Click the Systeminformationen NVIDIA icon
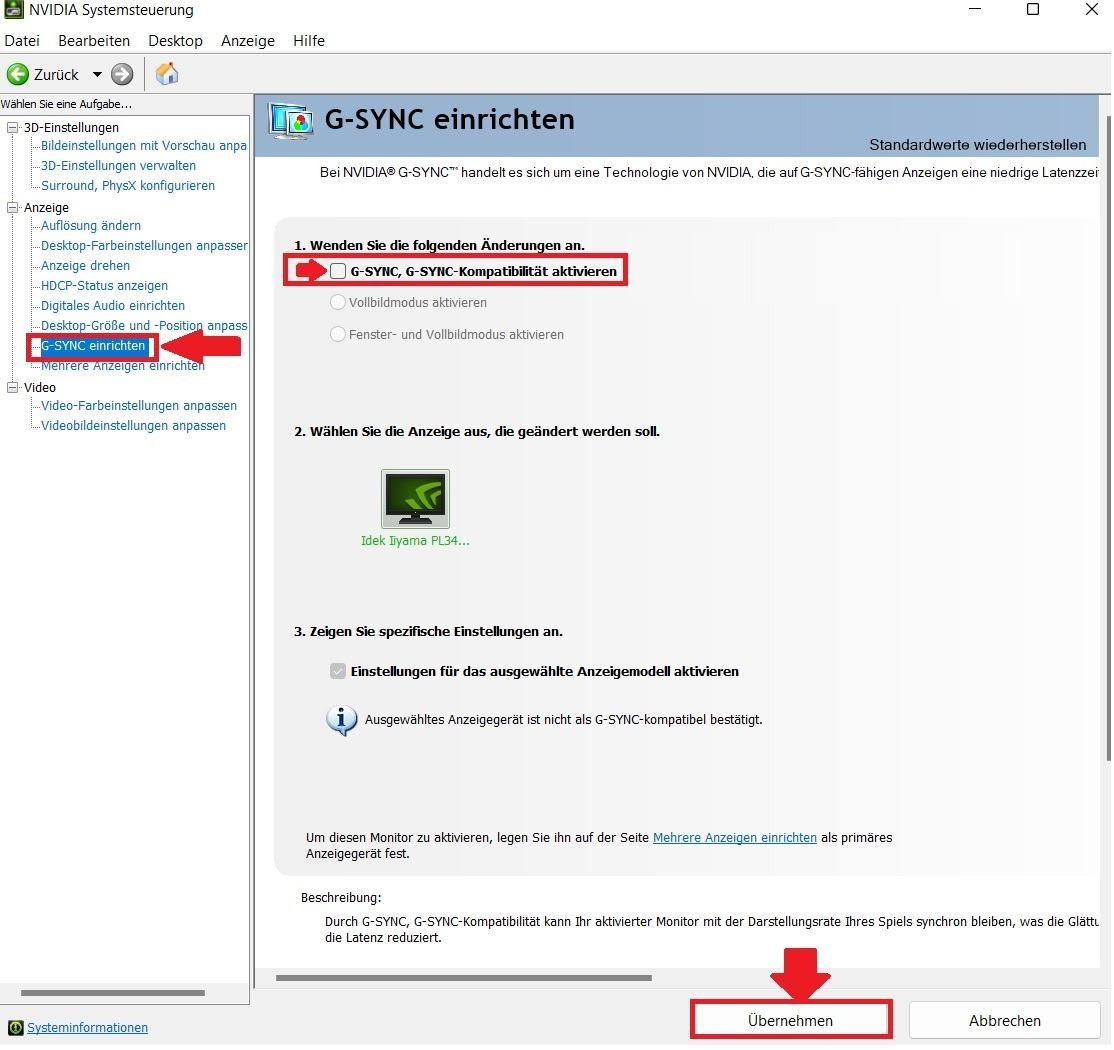 15,1028
